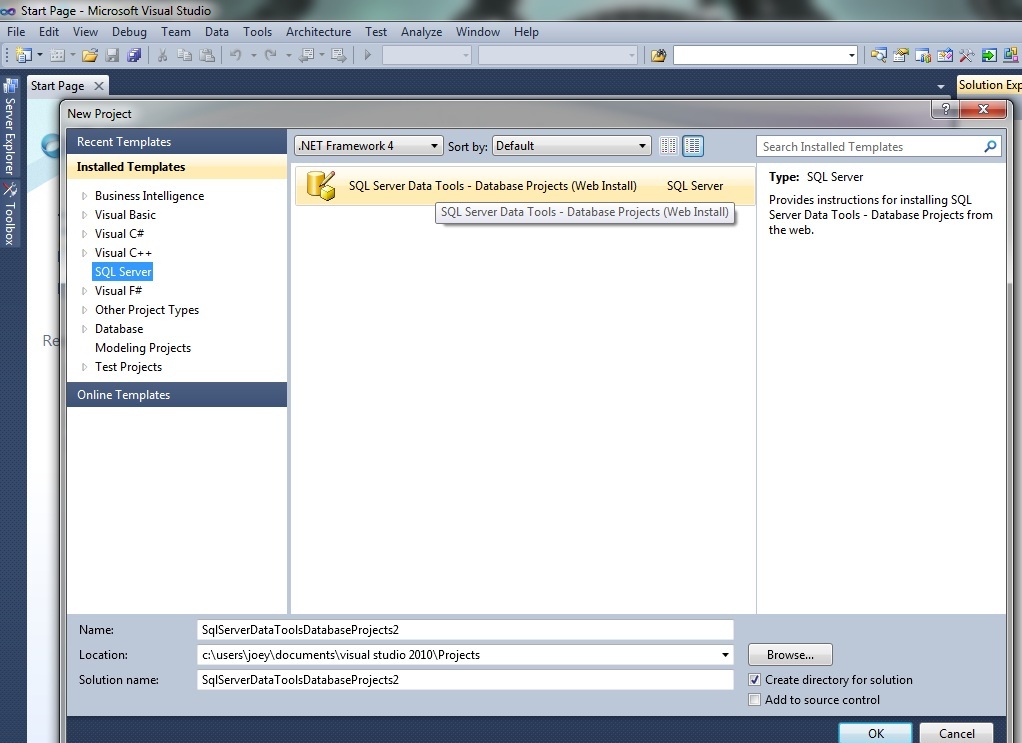The width and height of the screenshot is (1022, 743).
Task: Expand the Business Intelligence tree node
Action: tap(84, 196)
